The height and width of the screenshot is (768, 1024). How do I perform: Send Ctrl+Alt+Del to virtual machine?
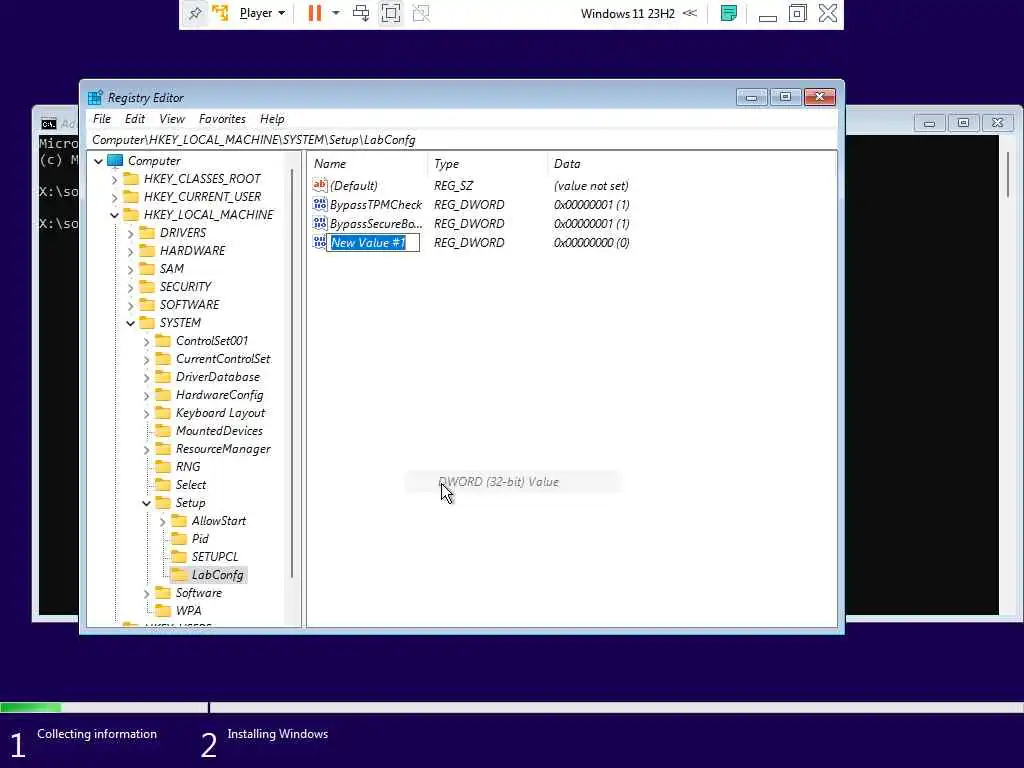pos(360,13)
